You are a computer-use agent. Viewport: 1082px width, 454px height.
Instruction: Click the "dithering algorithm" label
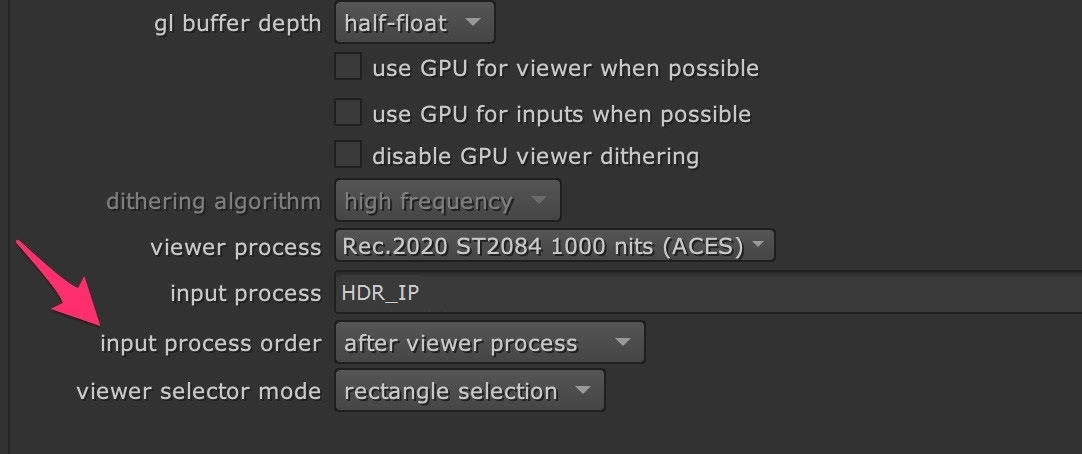coord(213,201)
